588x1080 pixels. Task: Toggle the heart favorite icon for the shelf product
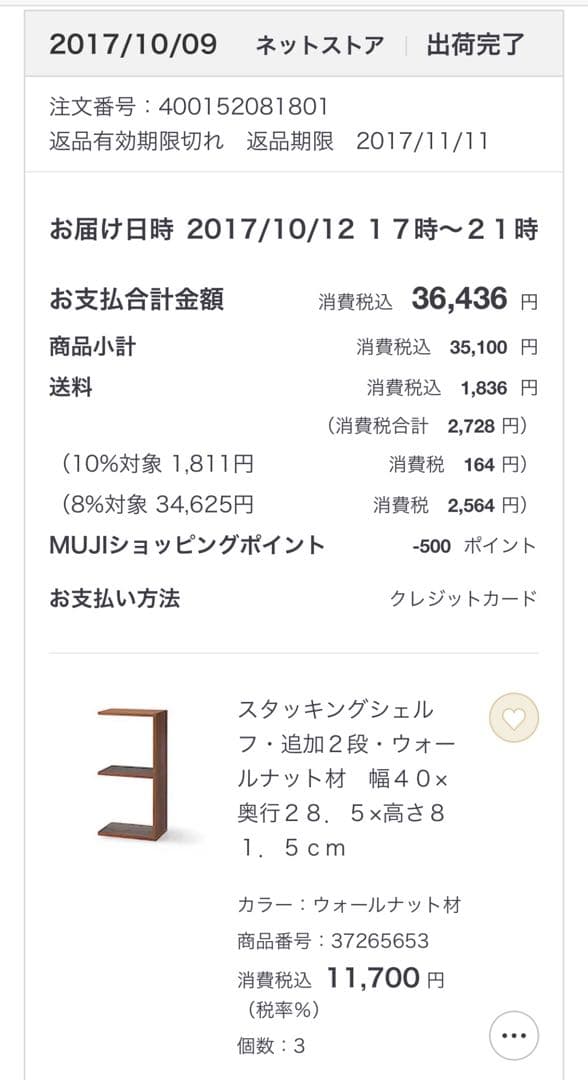pyautogui.click(x=512, y=719)
